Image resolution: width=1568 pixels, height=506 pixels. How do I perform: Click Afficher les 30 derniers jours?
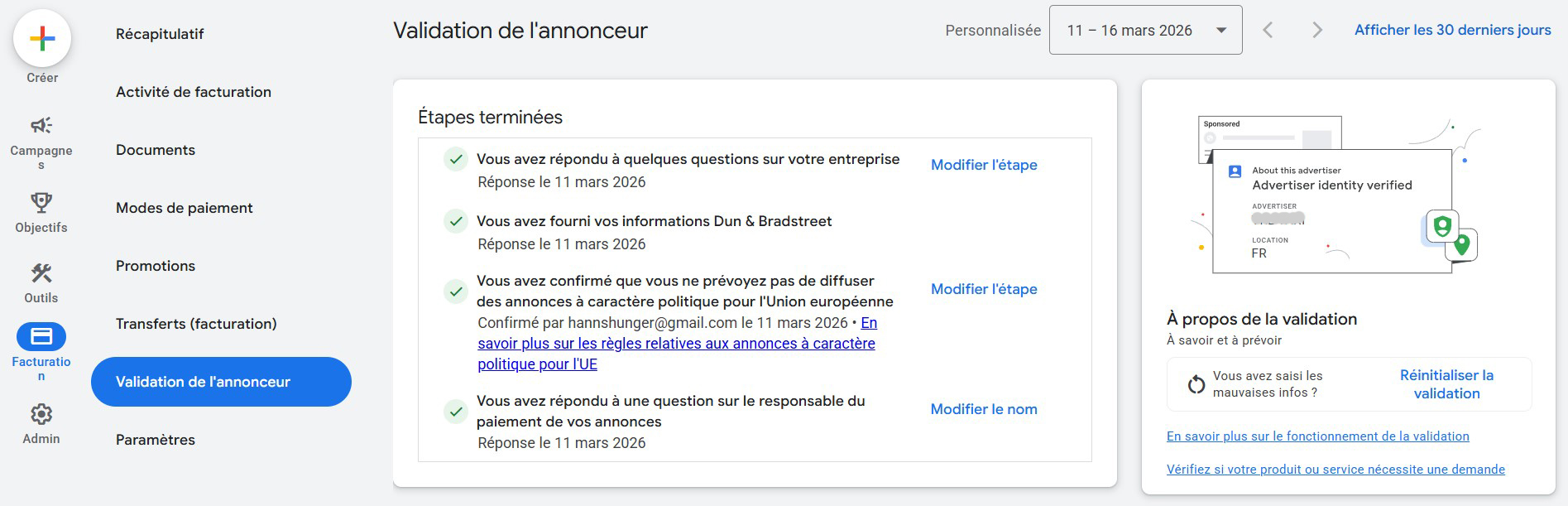1452,30
